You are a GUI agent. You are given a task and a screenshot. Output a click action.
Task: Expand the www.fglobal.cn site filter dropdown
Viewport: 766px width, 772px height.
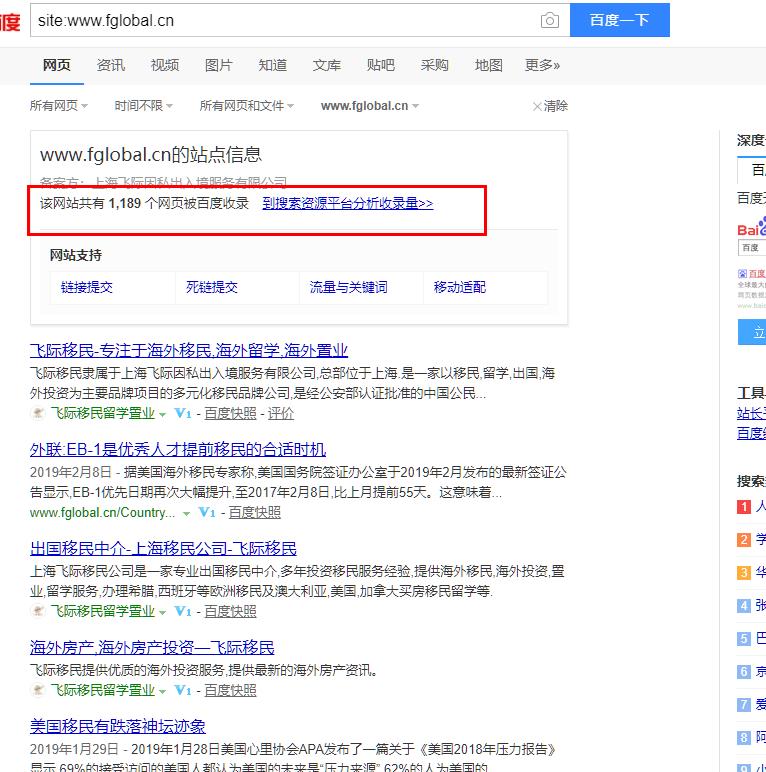tap(370, 106)
